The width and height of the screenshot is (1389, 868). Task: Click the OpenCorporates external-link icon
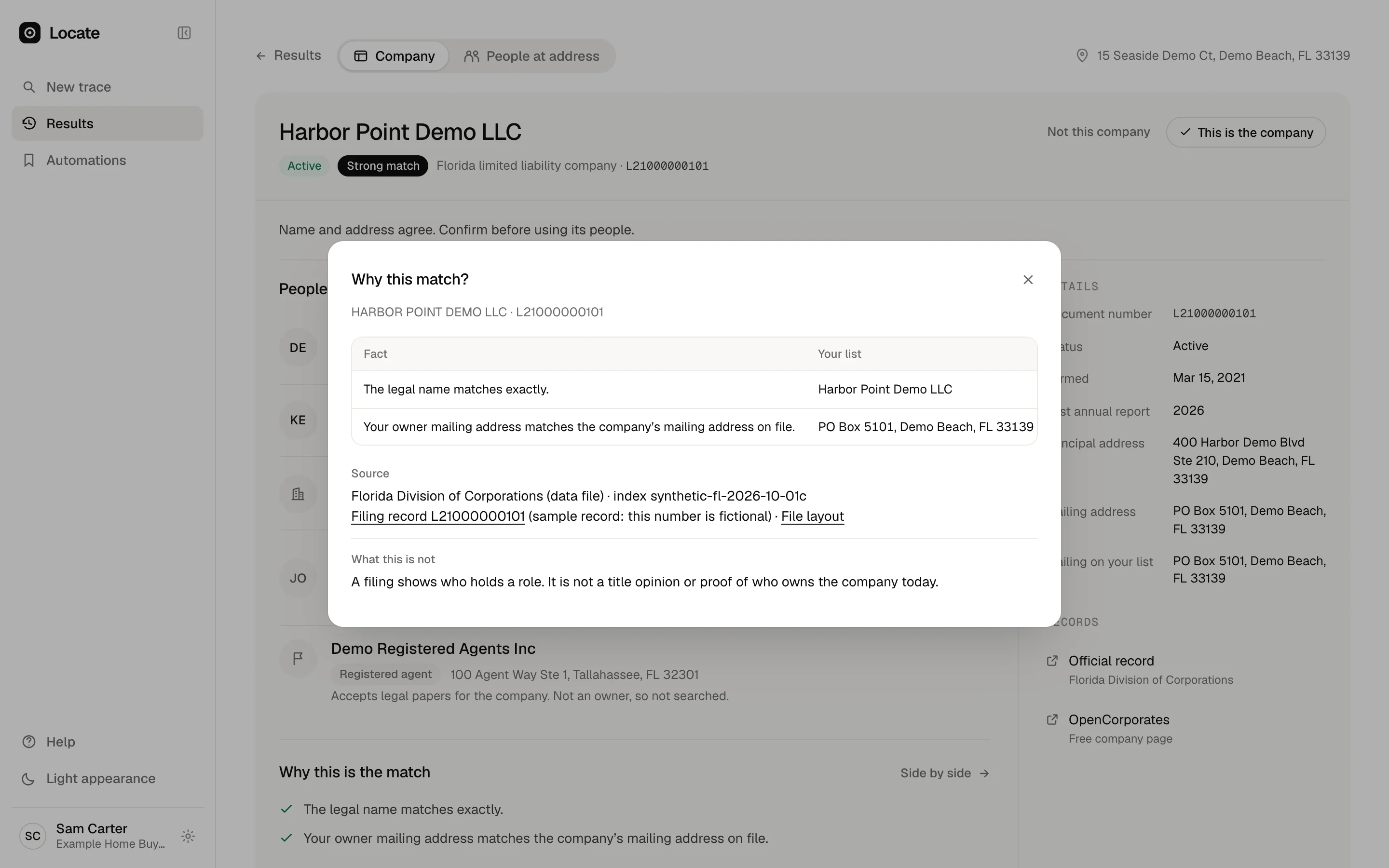[1052, 720]
